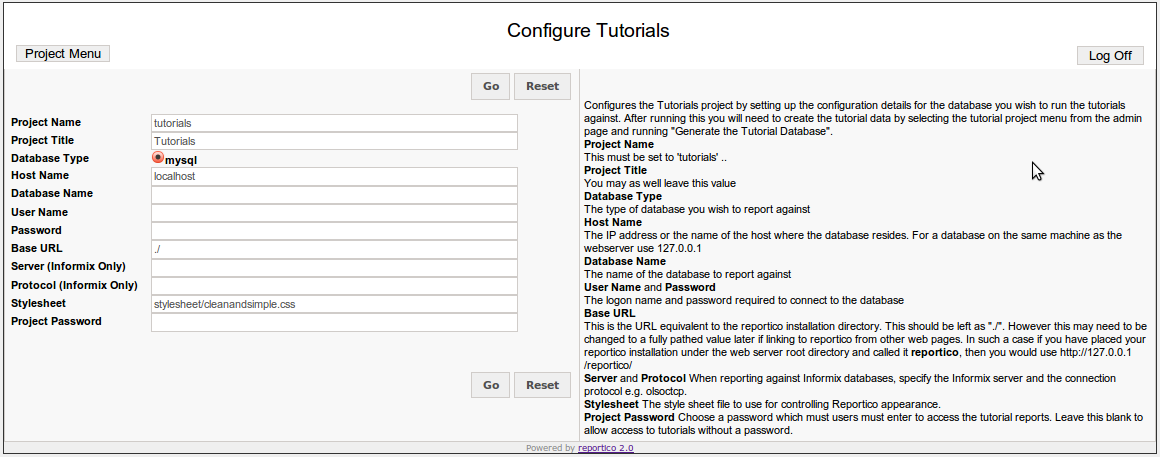Screen dimensions: 1160x457
Task: Open the Project Menu
Action: coord(63,54)
